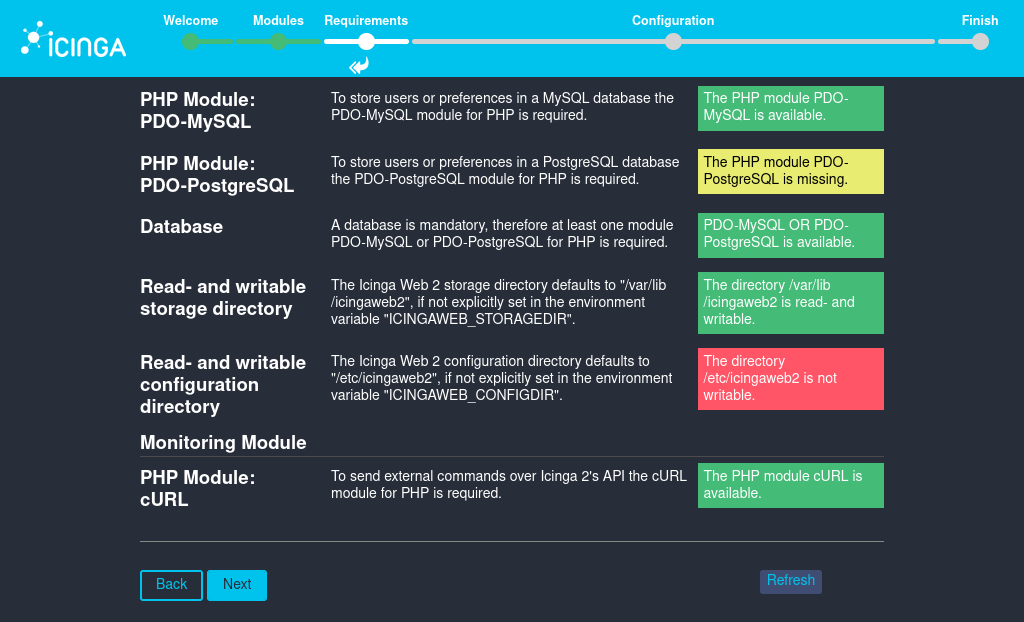Click the yellow PDO-PostgreSQL missing badge
This screenshot has width=1024, height=622.
[x=790, y=171]
